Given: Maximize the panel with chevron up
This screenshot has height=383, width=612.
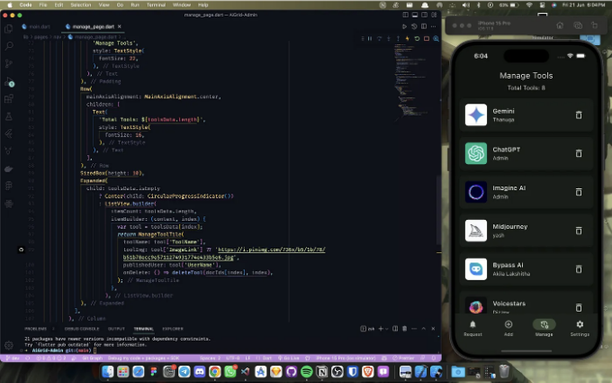Looking at the screenshot, I should (423, 329).
